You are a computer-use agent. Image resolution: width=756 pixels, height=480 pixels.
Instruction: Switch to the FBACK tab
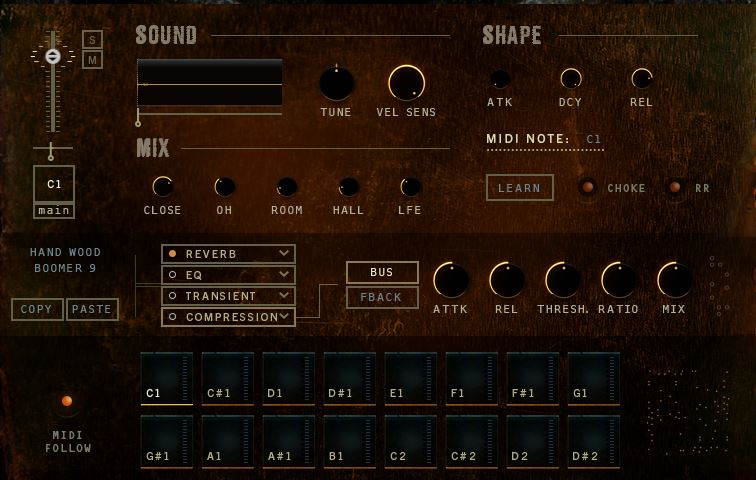tap(382, 297)
